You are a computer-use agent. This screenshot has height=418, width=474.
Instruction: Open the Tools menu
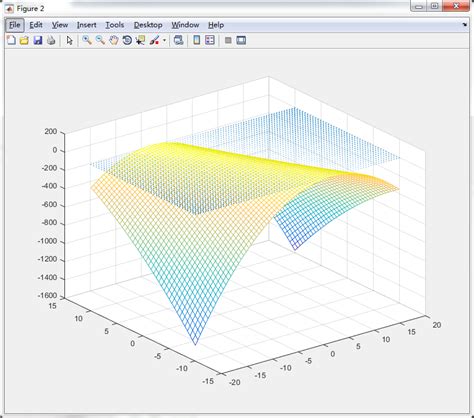tap(115, 25)
